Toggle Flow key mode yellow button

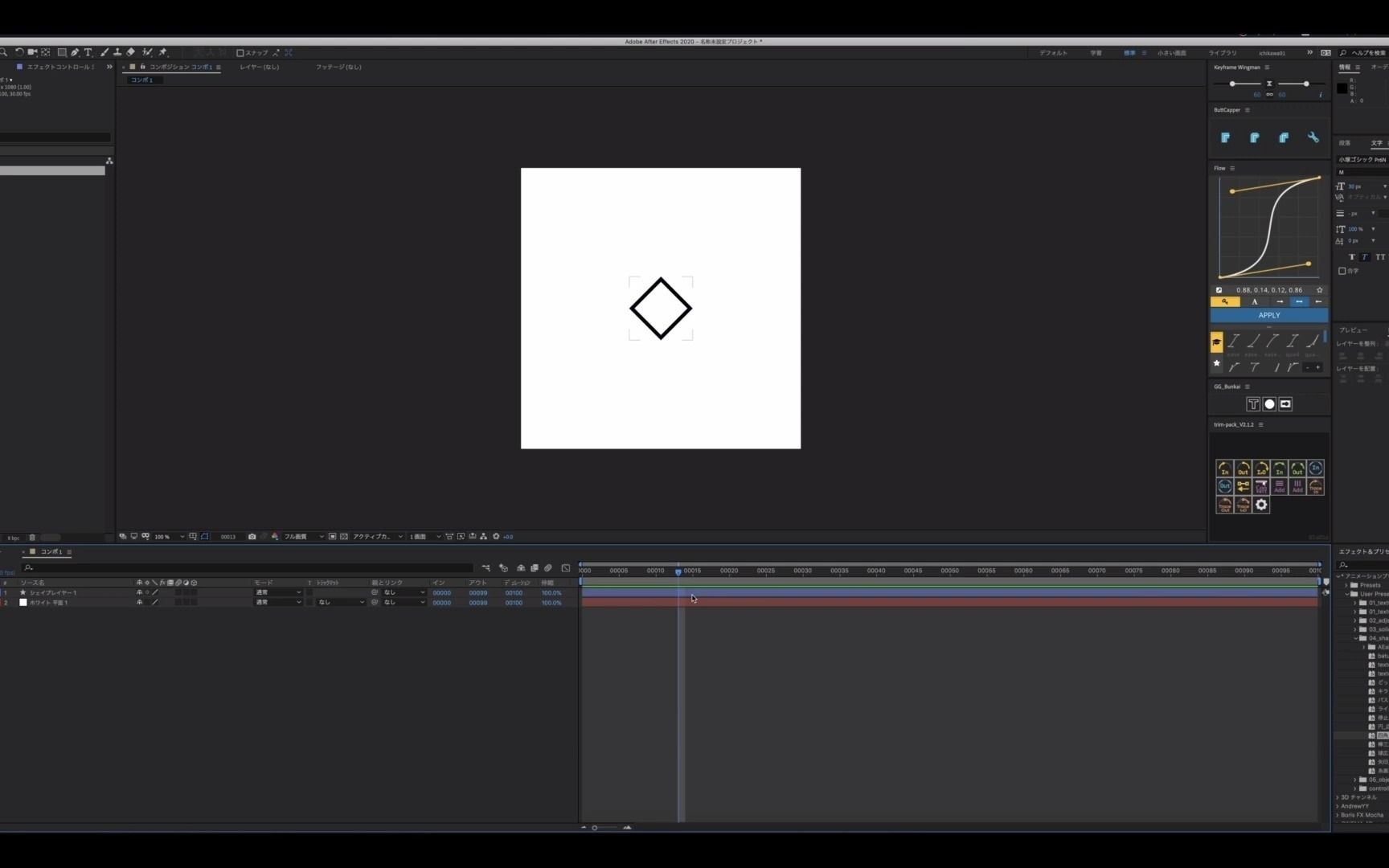[x=1225, y=302]
